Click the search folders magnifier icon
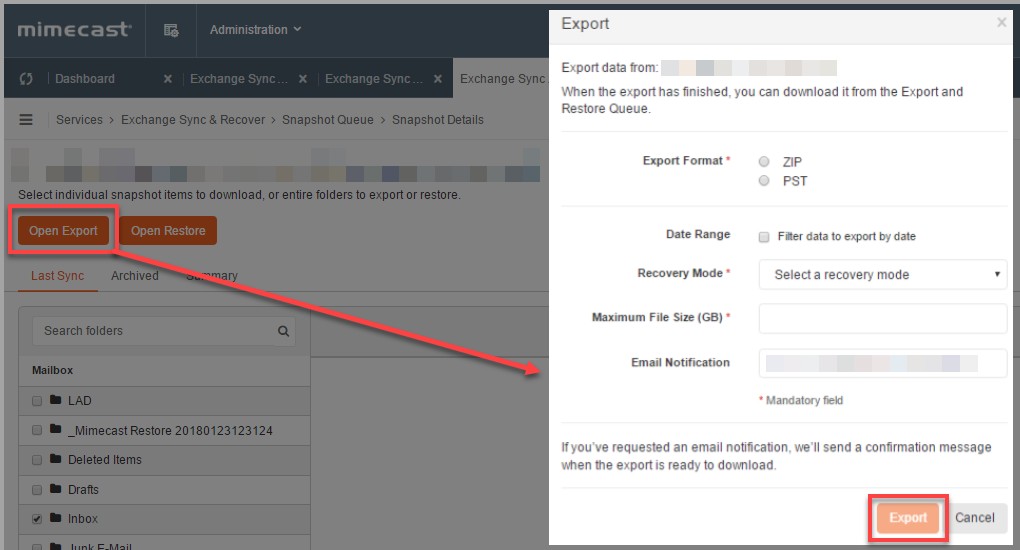The height and width of the screenshot is (550, 1020). [284, 331]
